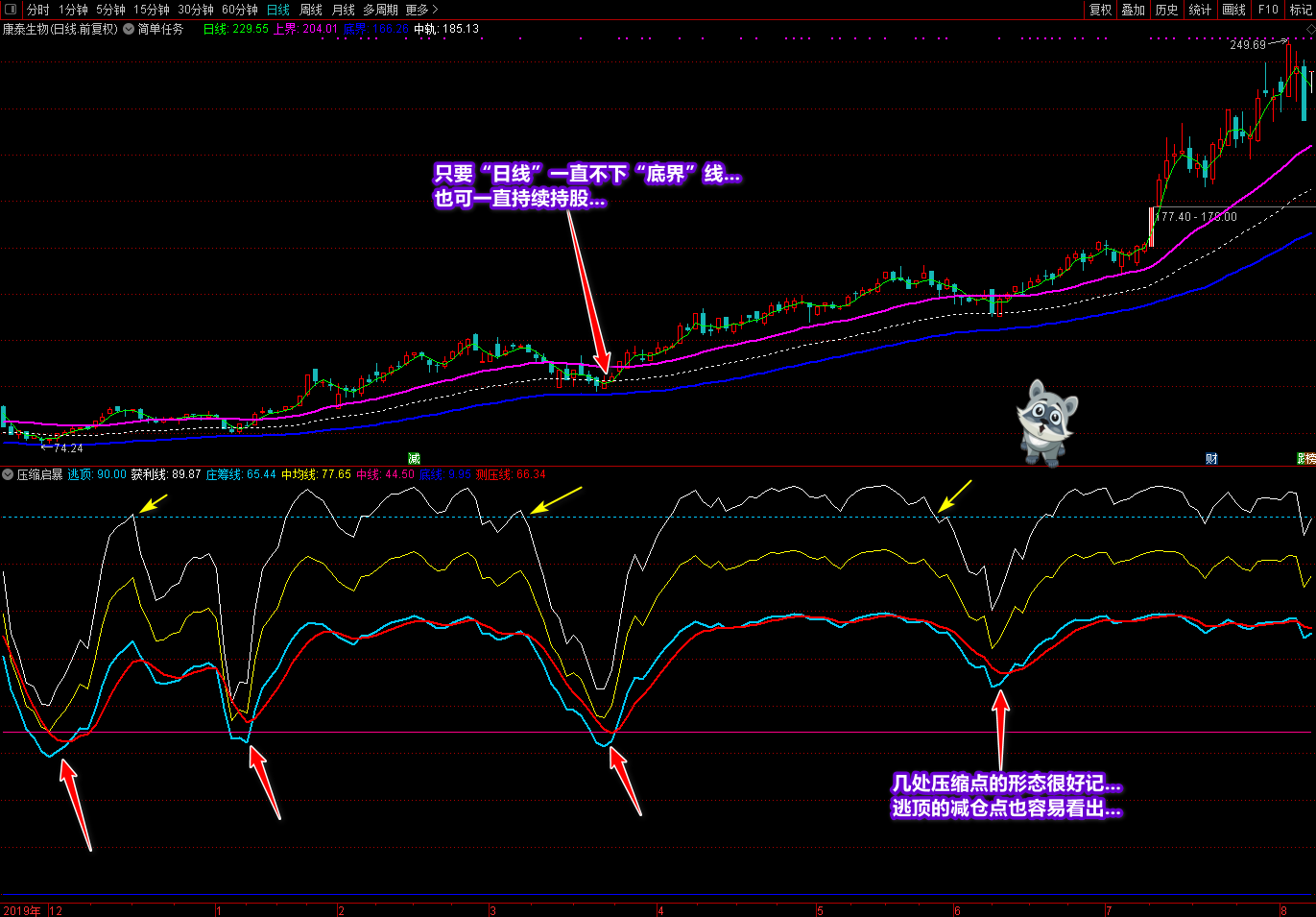Activate 画线 drawing tool

click(1234, 10)
